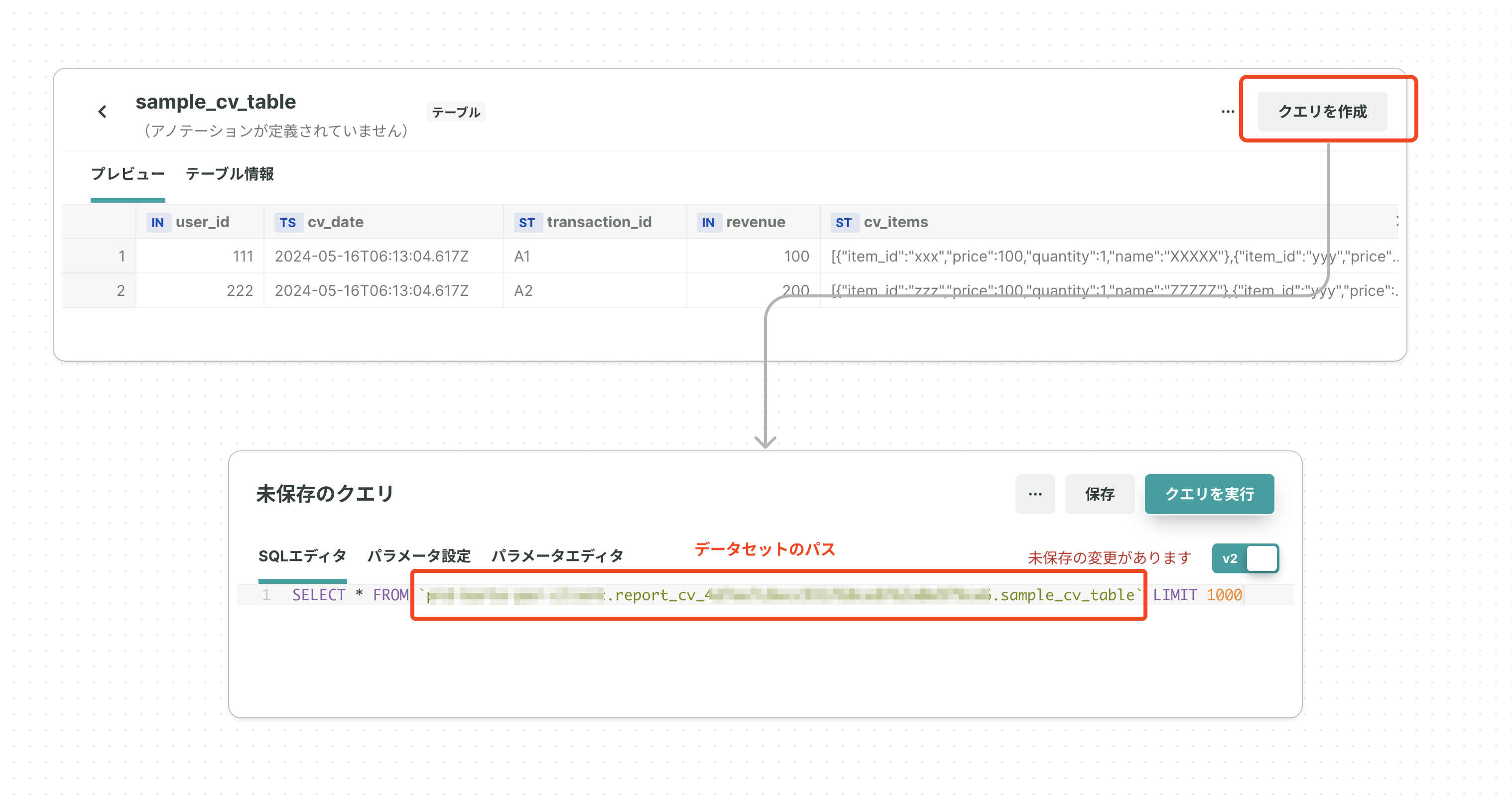Select the transaction_id column header
The width and height of the screenshot is (1512, 803).
[595, 222]
